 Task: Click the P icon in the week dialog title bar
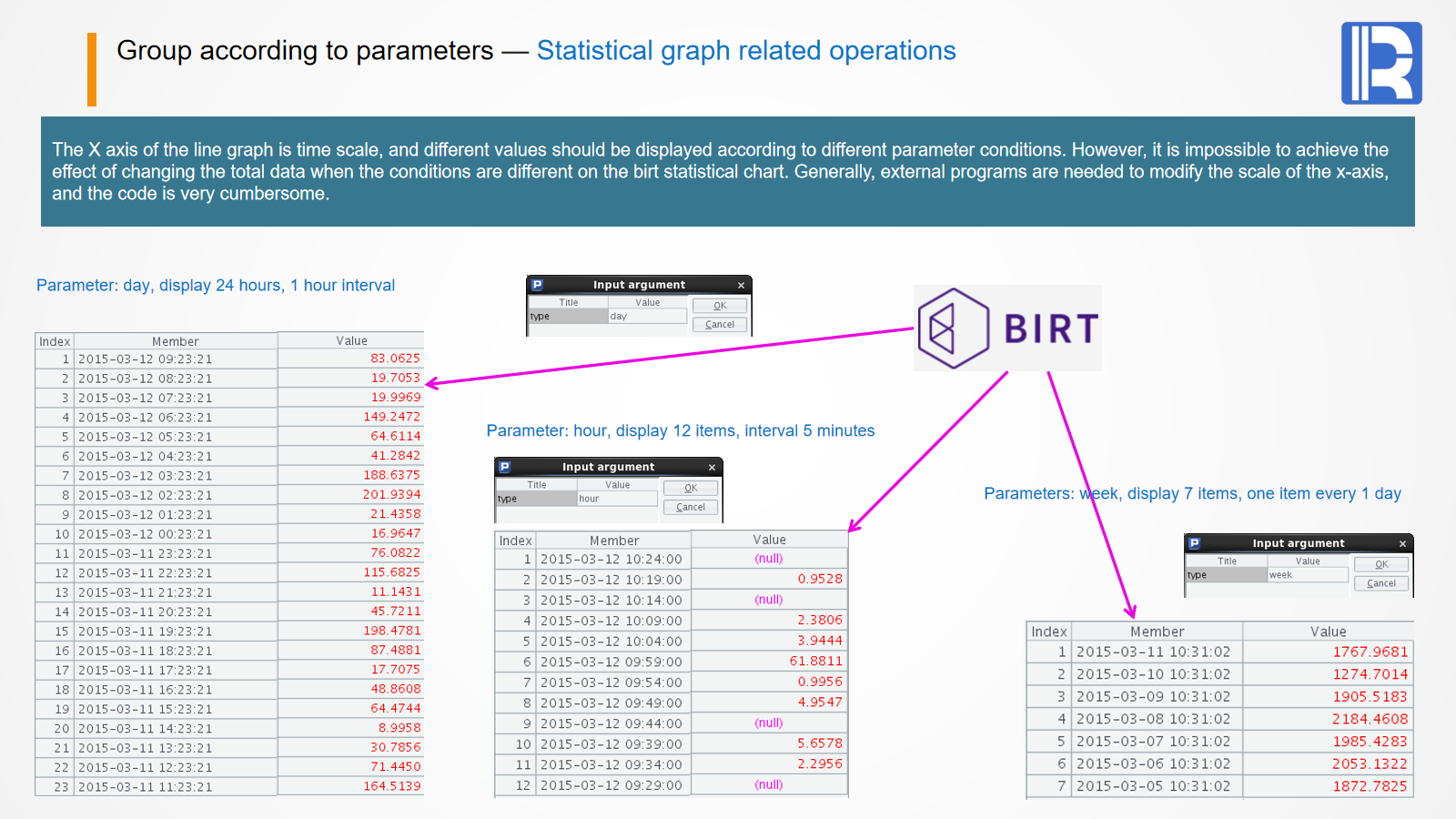(1195, 543)
